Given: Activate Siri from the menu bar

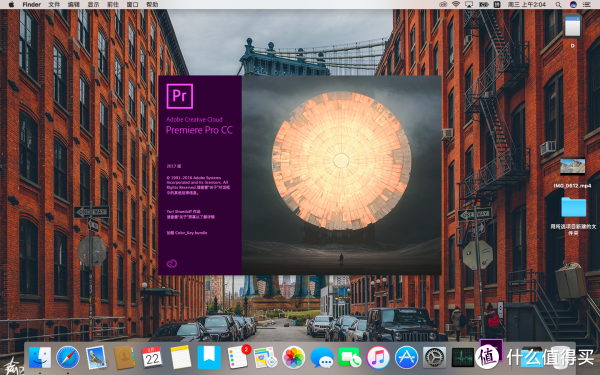Looking at the screenshot, I should [x=573, y=5].
